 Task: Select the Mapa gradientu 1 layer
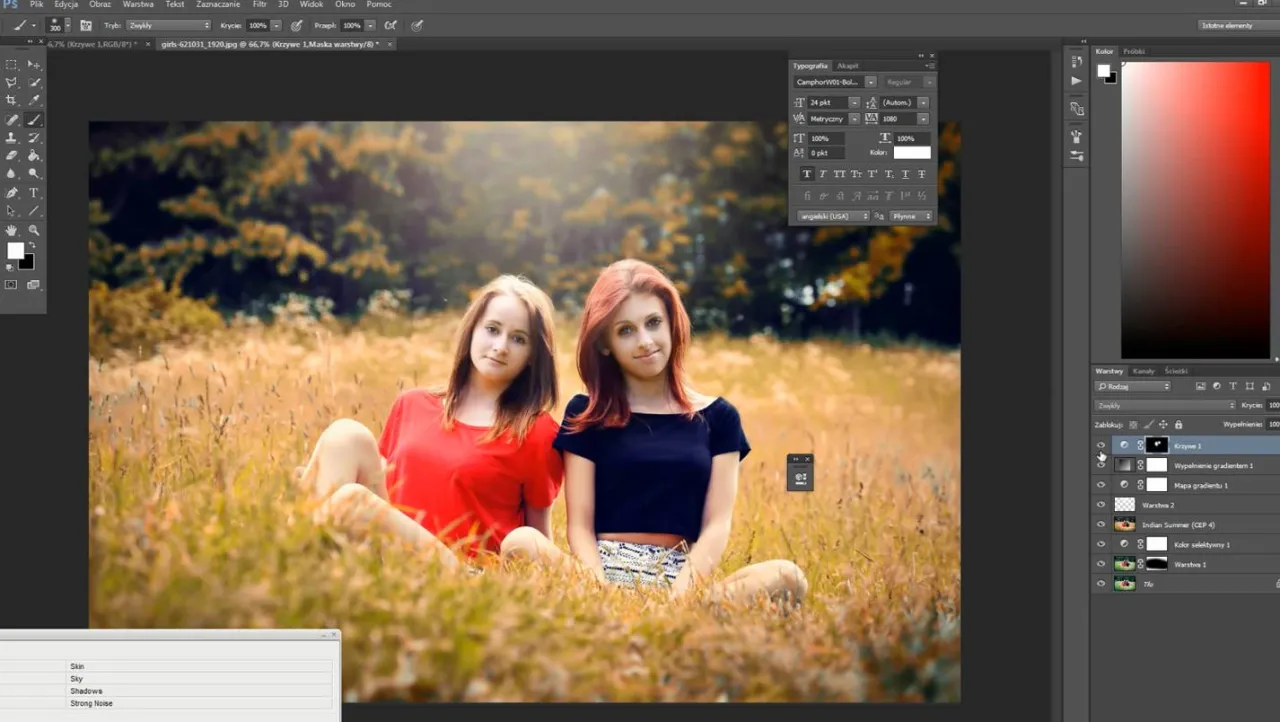pyautogui.click(x=1198, y=485)
